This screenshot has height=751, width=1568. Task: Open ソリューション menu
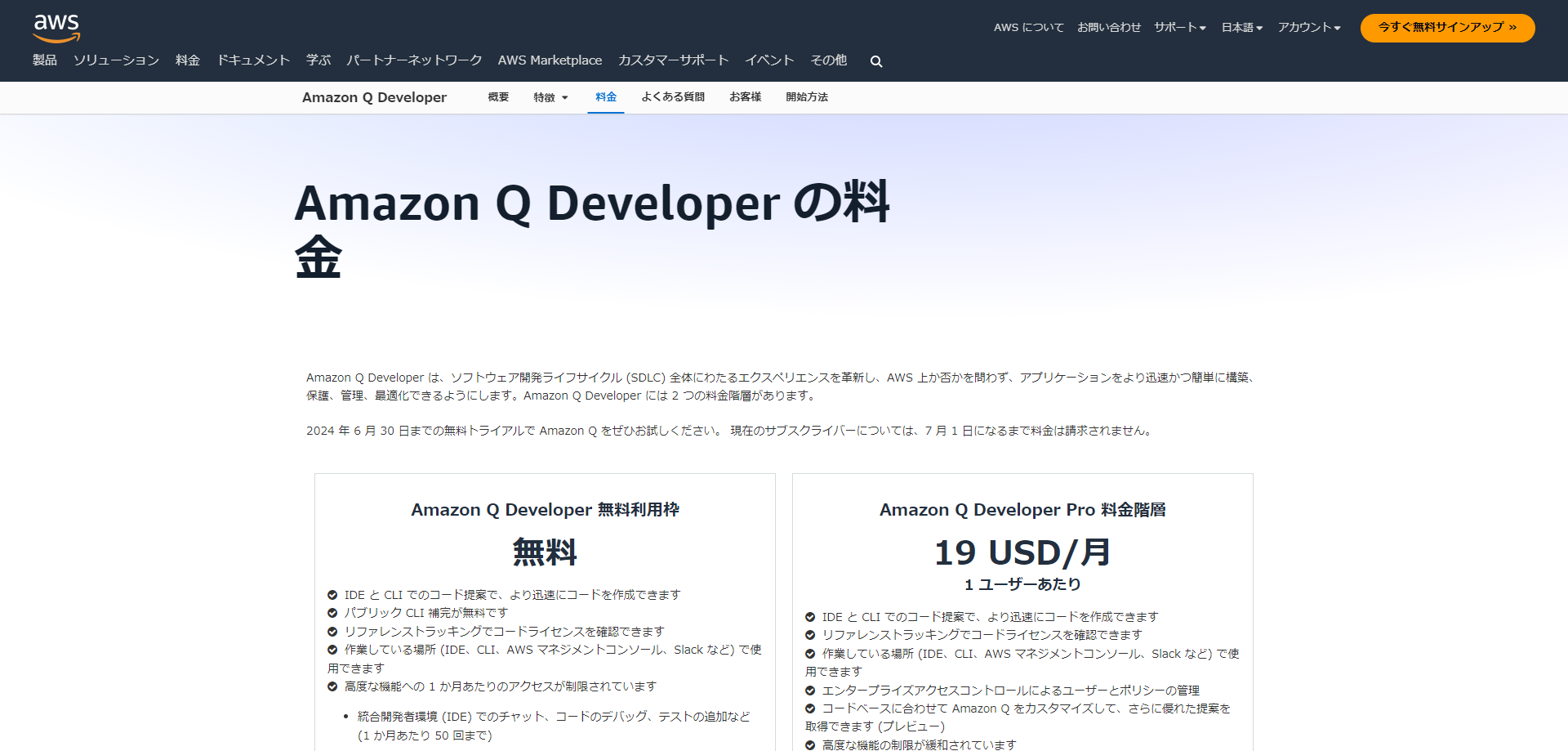[115, 60]
